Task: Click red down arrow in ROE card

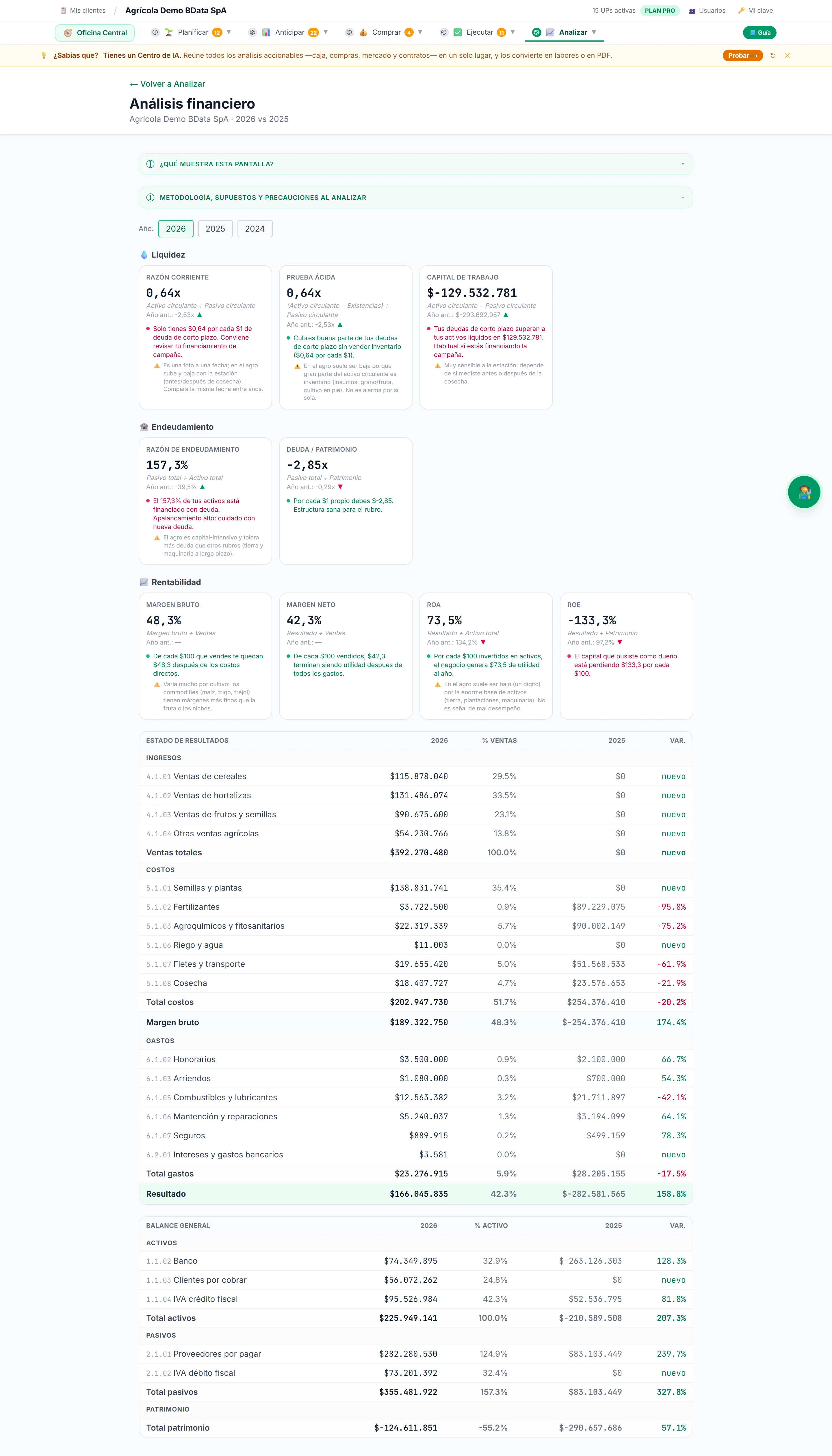Action: [620, 643]
